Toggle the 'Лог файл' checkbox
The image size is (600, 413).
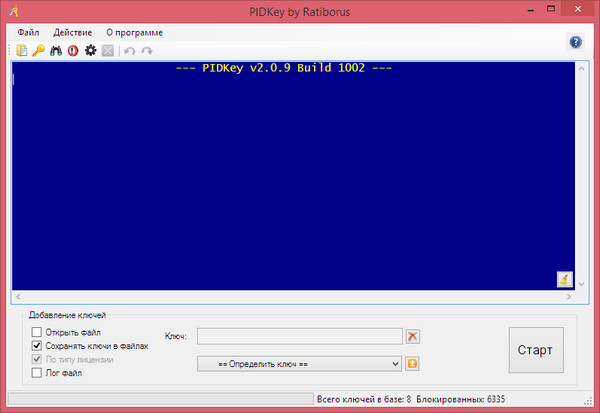click(38, 373)
